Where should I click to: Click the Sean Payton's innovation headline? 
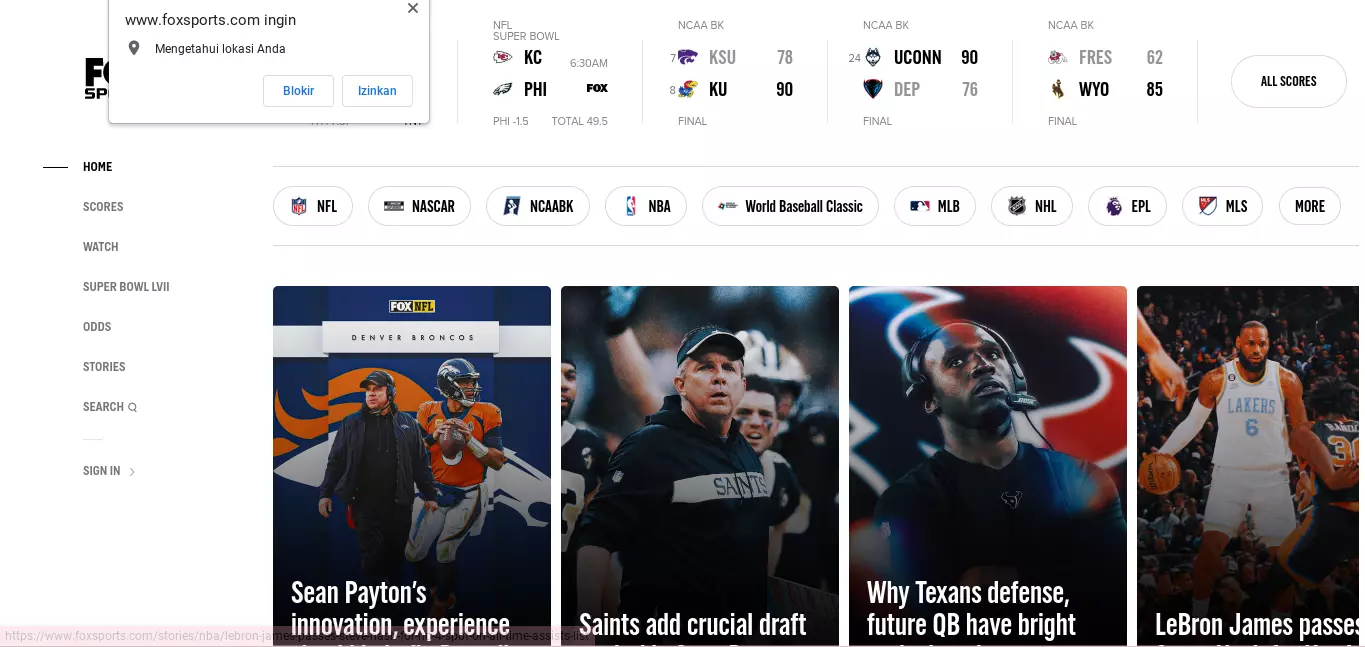[x=400, y=612]
